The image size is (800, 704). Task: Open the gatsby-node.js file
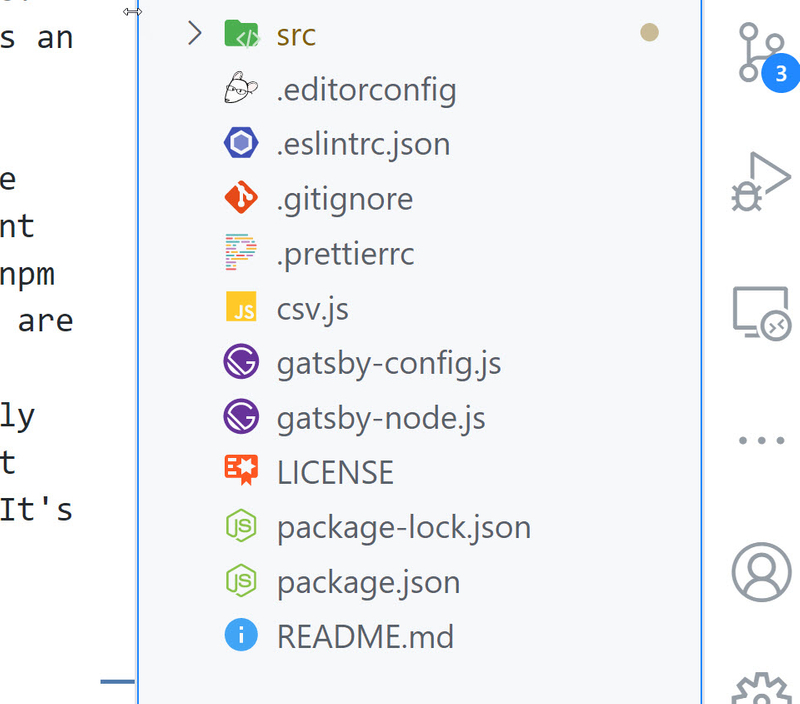[380, 417]
